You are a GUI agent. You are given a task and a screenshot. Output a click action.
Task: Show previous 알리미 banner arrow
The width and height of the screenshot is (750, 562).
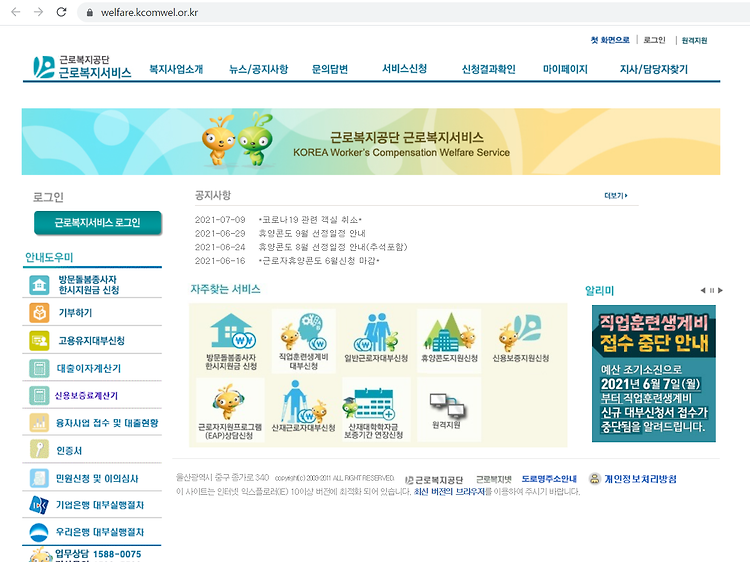(703, 290)
